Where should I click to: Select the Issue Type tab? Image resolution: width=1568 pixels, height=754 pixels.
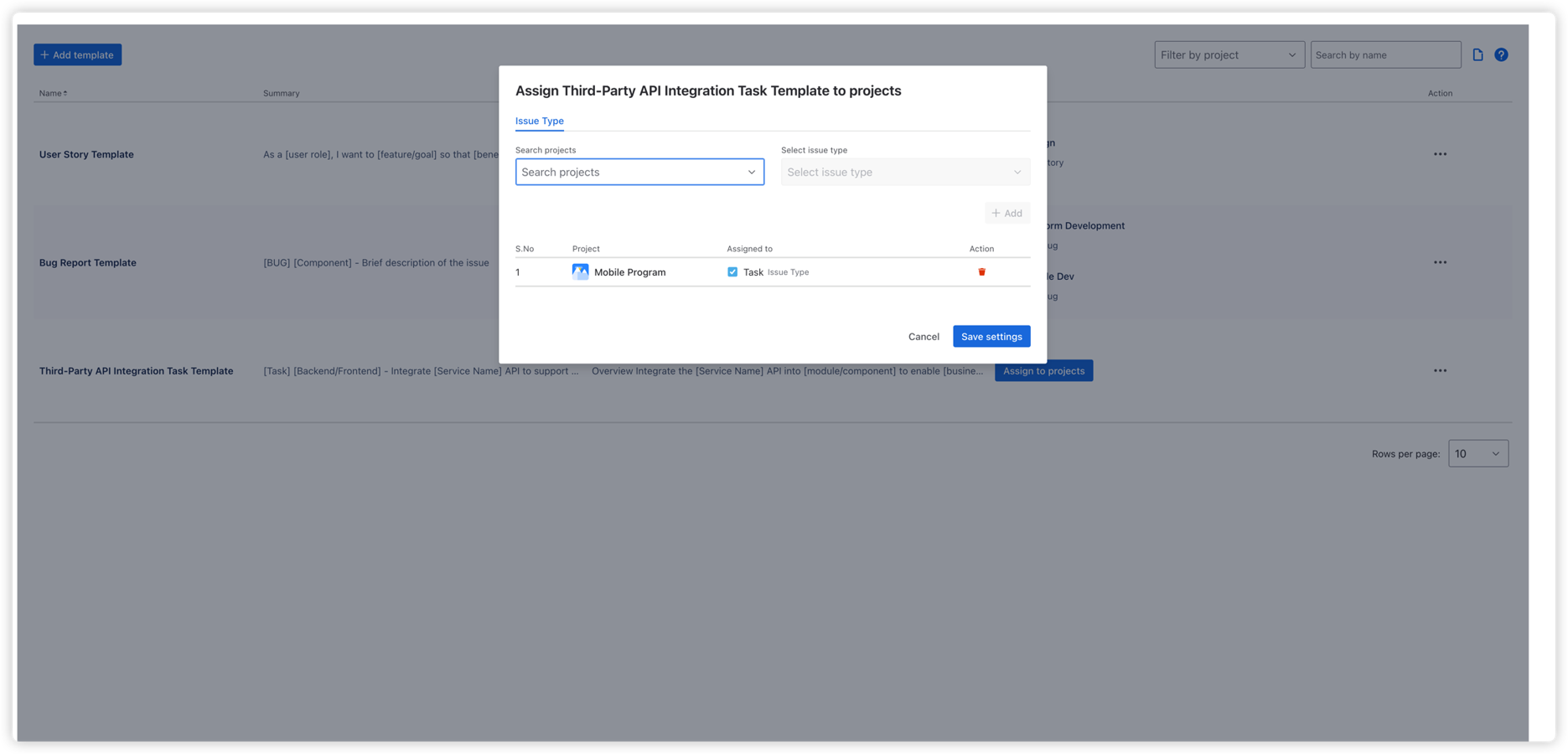tap(539, 121)
